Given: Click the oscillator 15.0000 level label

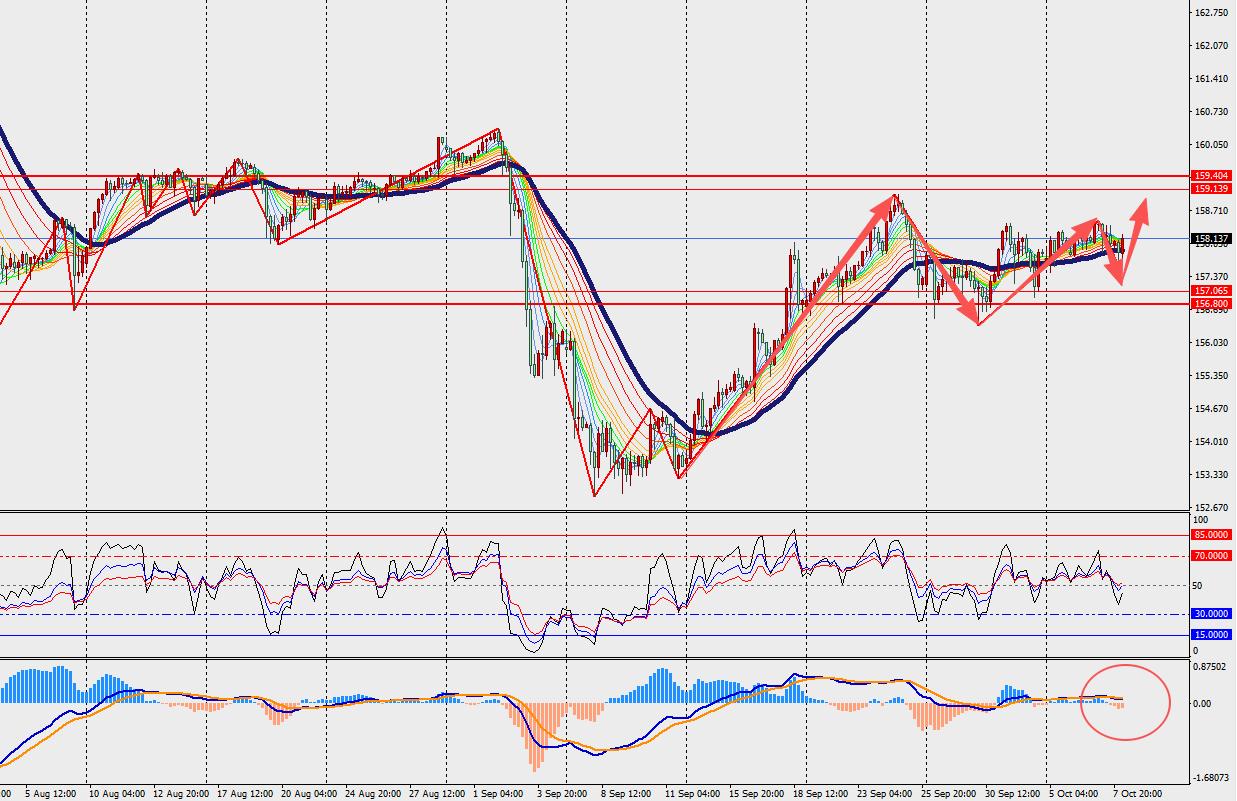Looking at the screenshot, I should point(1211,635).
